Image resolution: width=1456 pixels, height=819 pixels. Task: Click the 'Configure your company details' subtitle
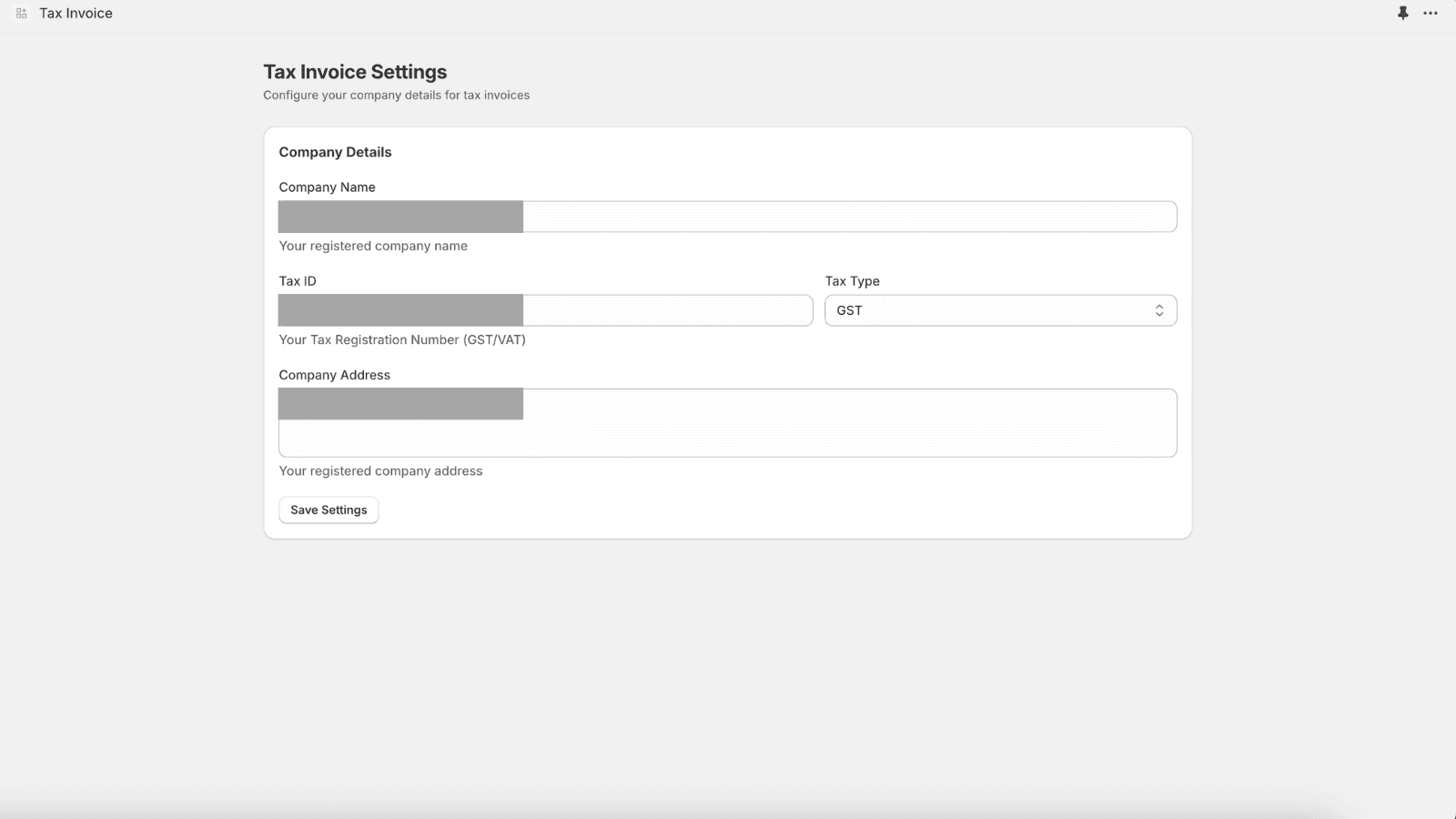[x=396, y=96]
